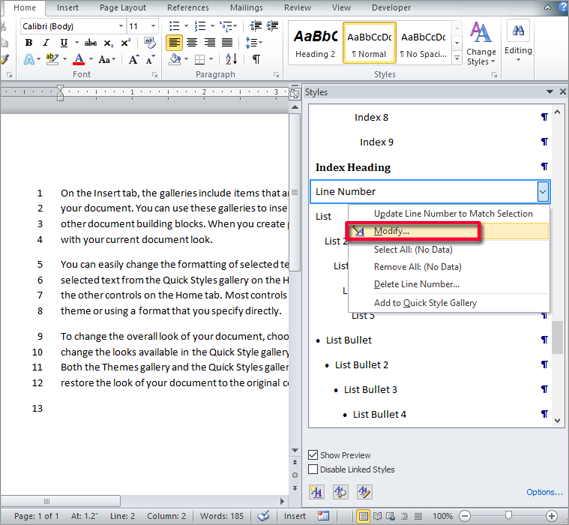This screenshot has height=525, width=569.
Task: Align text left
Action: [x=174, y=43]
